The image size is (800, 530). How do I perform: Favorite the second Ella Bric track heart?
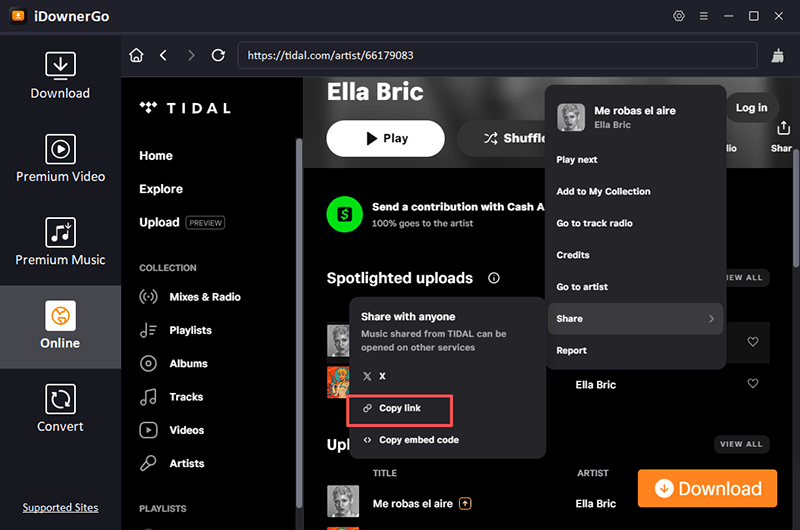click(753, 383)
